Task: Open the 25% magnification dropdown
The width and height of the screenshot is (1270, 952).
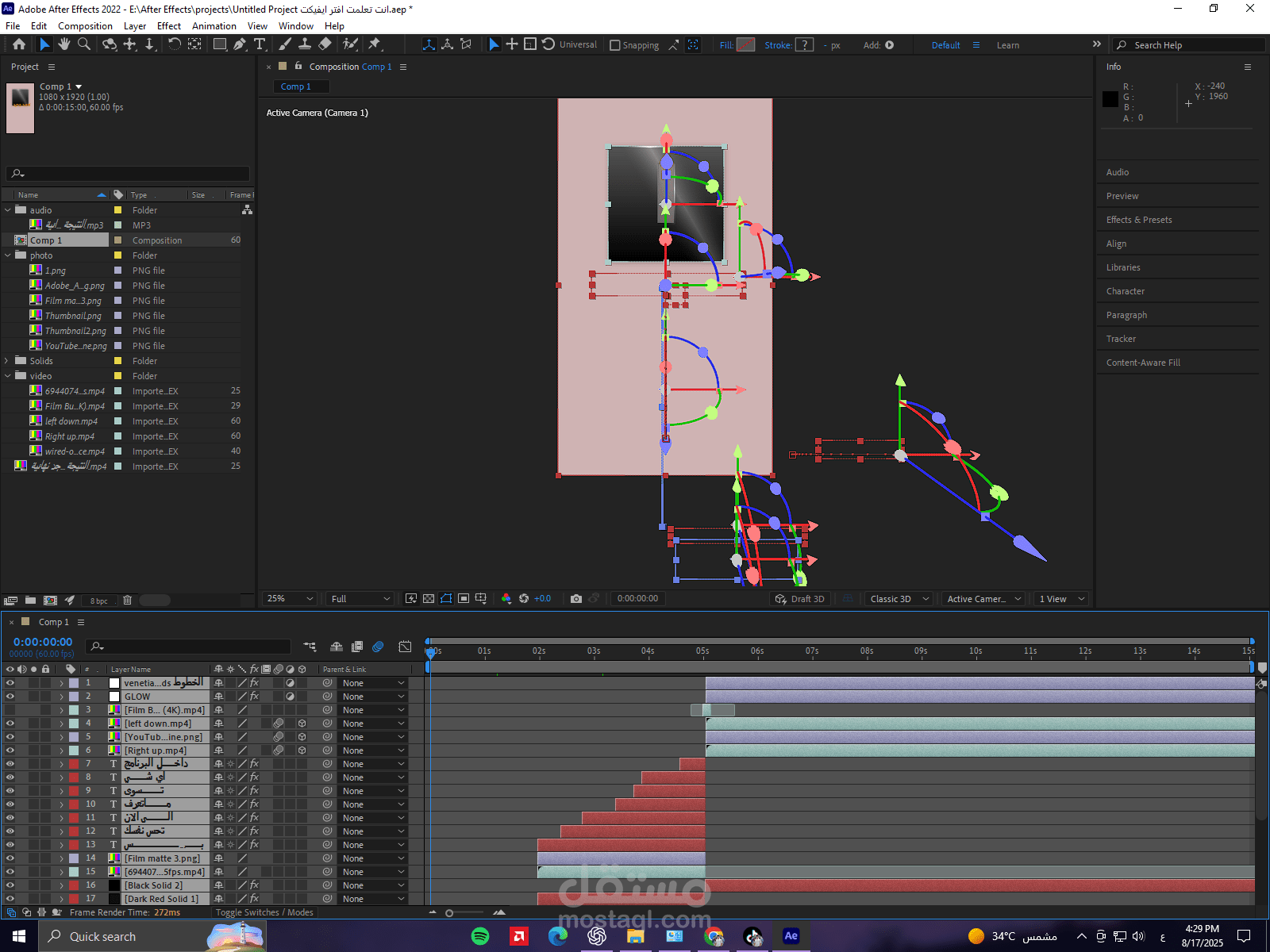Action: (x=291, y=599)
